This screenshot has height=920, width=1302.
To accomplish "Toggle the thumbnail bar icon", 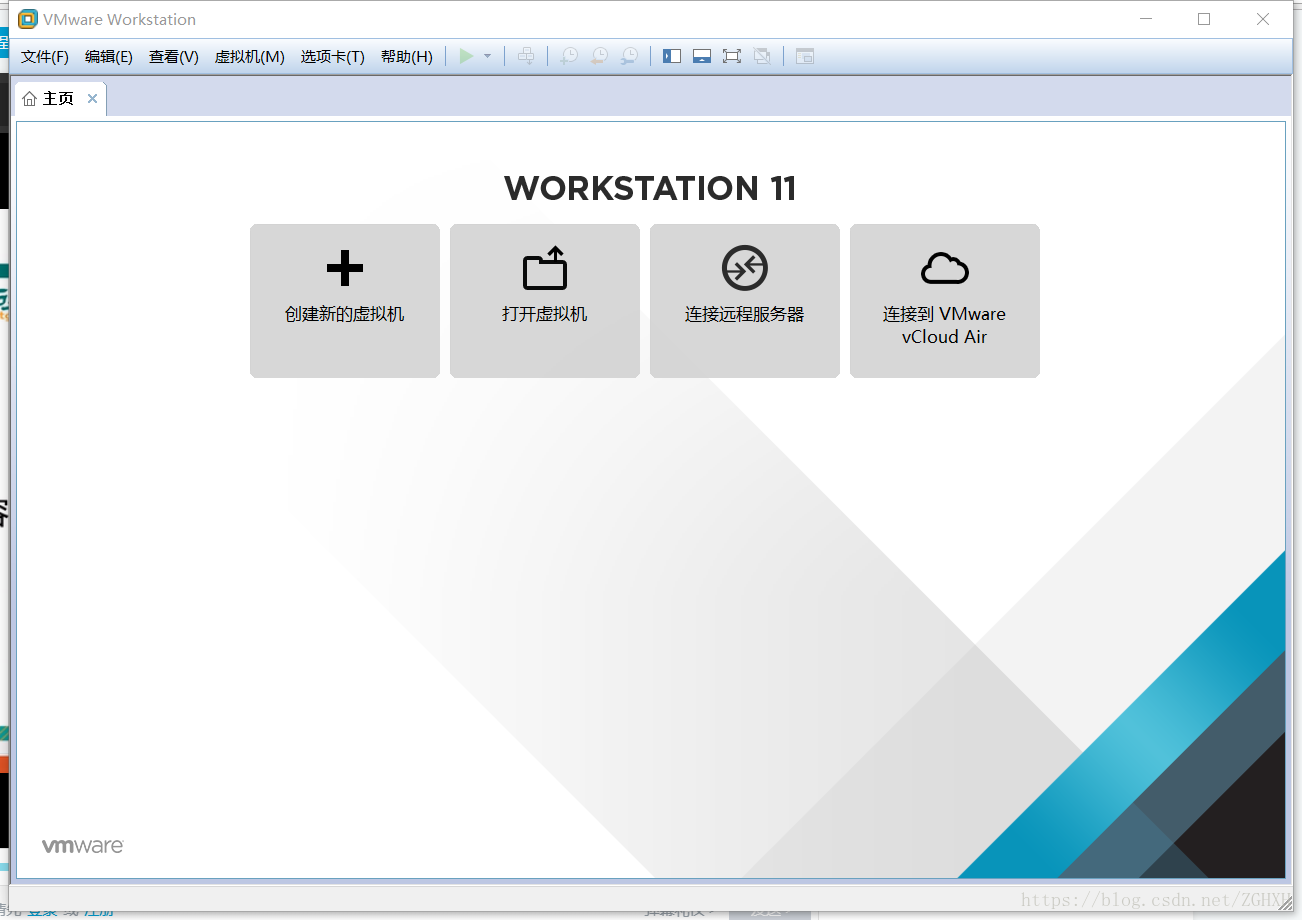I will click(702, 56).
